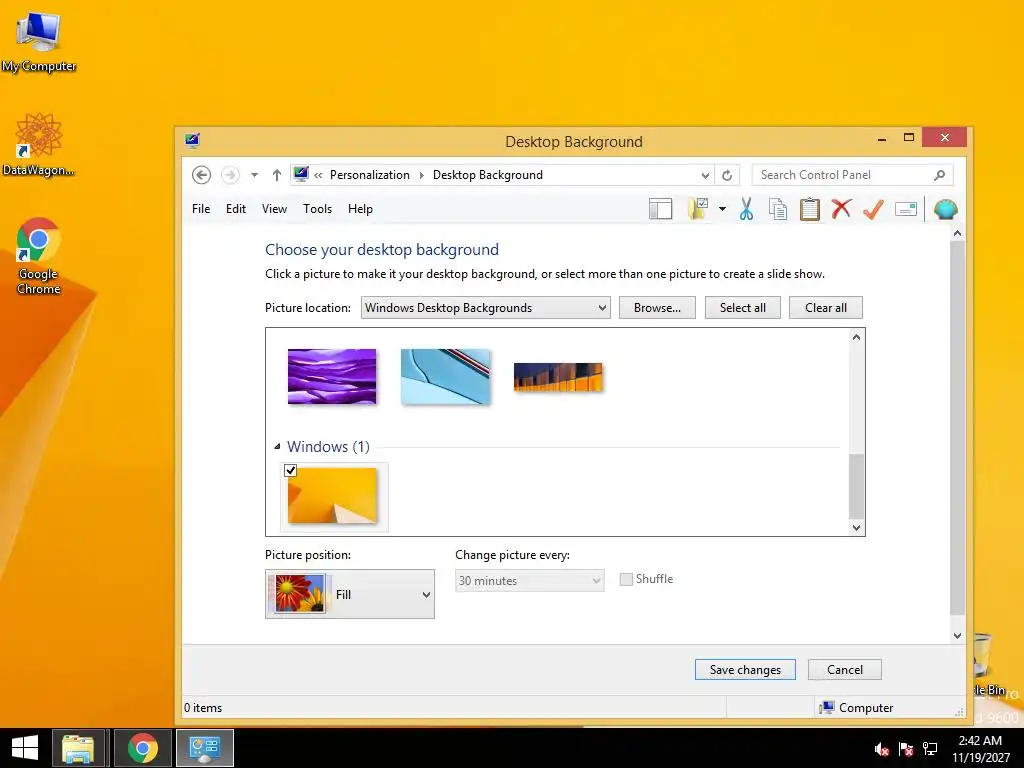Open the Start button
The image size is (1024, 768).
(x=25, y=748)
